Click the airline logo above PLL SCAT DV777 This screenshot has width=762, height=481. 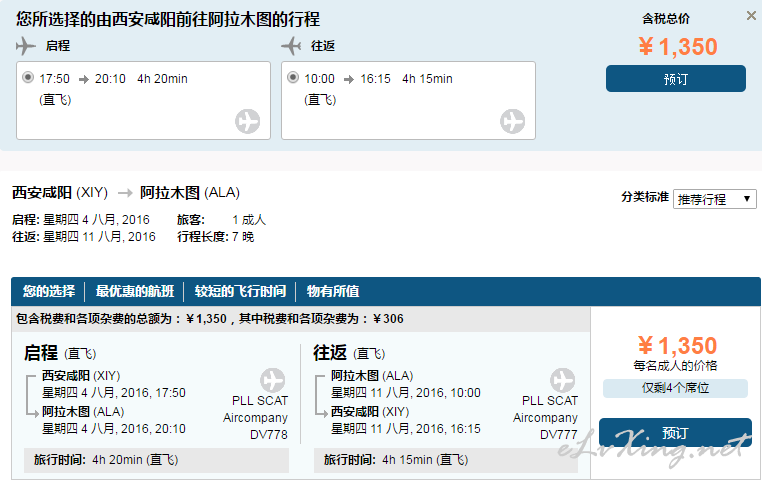pyautogui.click(x=563, y=380)
